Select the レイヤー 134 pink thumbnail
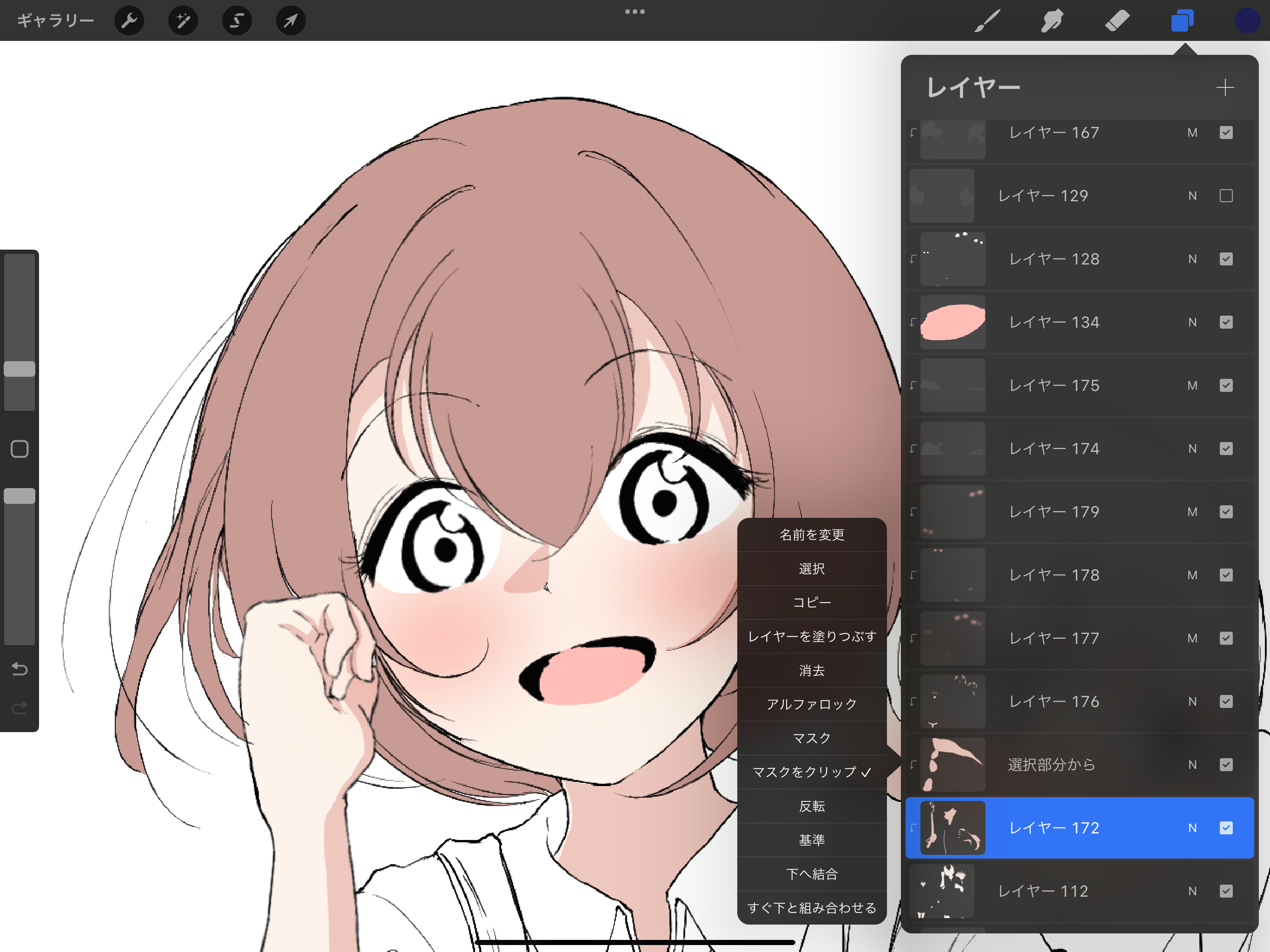 tap(952, 322)
